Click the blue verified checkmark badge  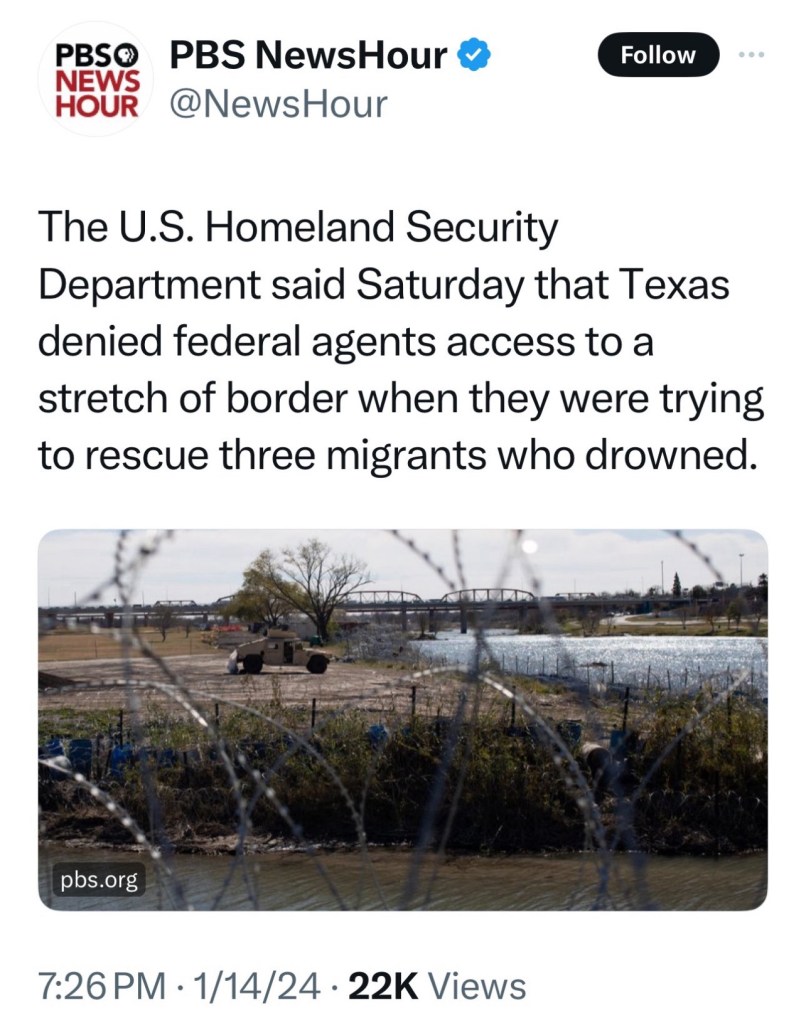(473, 55)
